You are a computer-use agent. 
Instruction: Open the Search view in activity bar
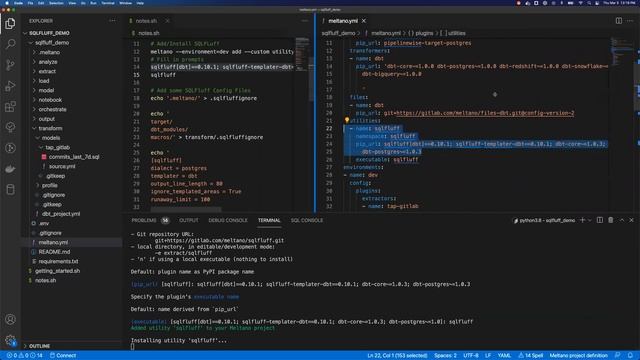click(10, 44)
